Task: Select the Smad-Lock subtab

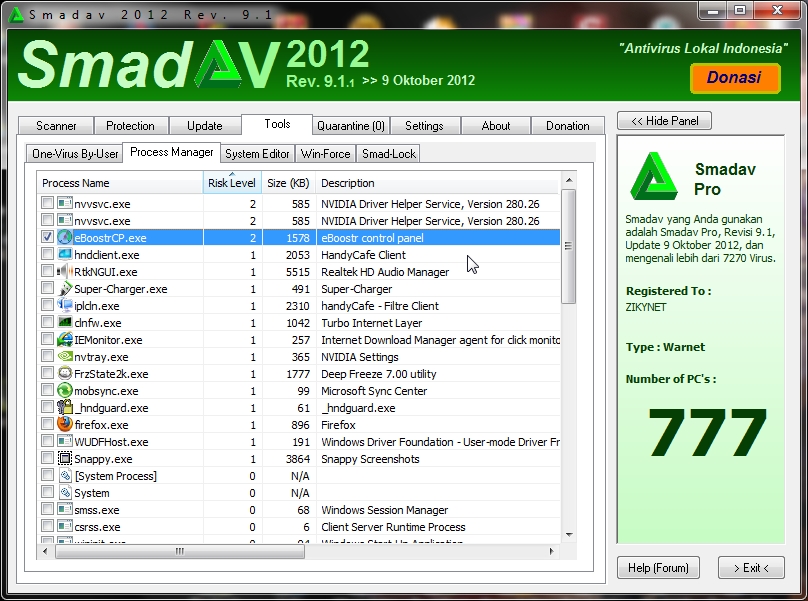Action: click(x=389, y=154)
